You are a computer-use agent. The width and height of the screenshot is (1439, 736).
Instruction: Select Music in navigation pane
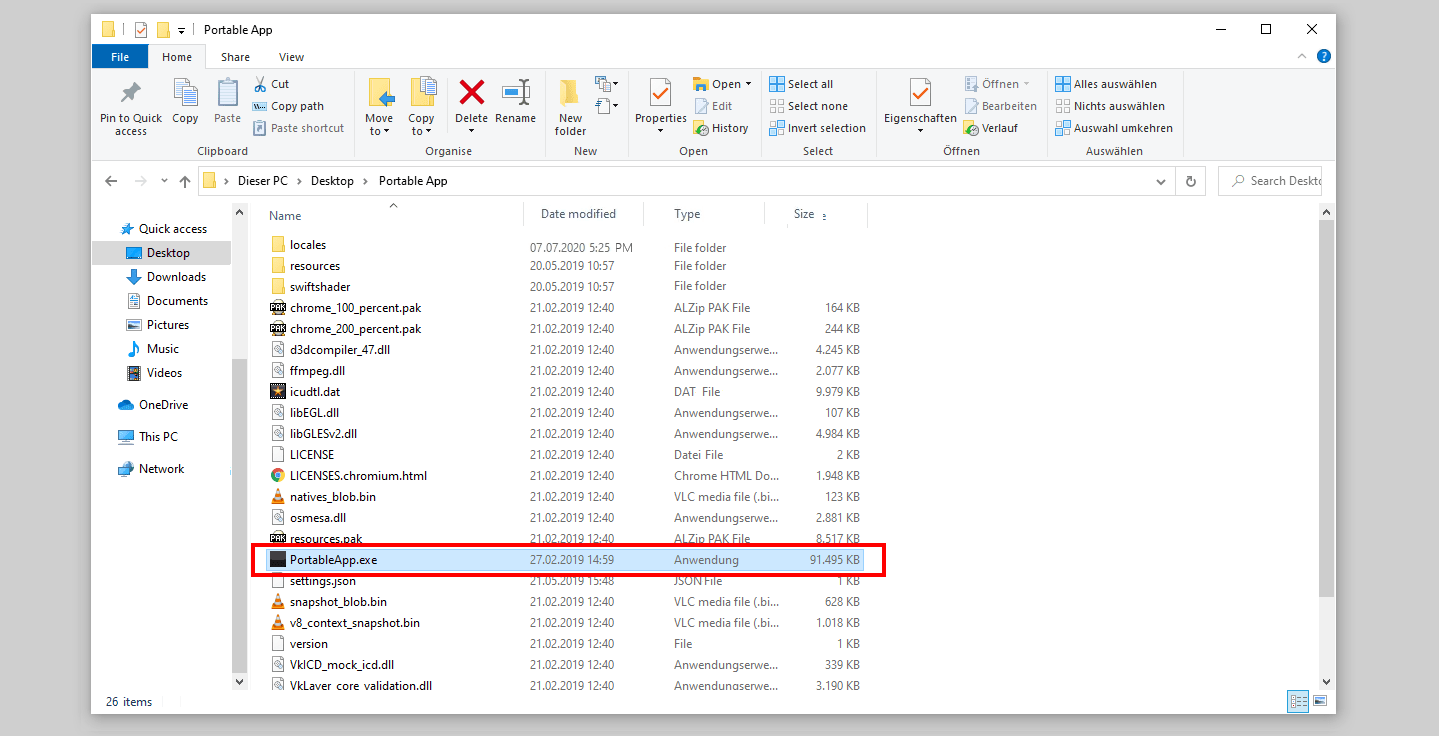pos(153,349)
